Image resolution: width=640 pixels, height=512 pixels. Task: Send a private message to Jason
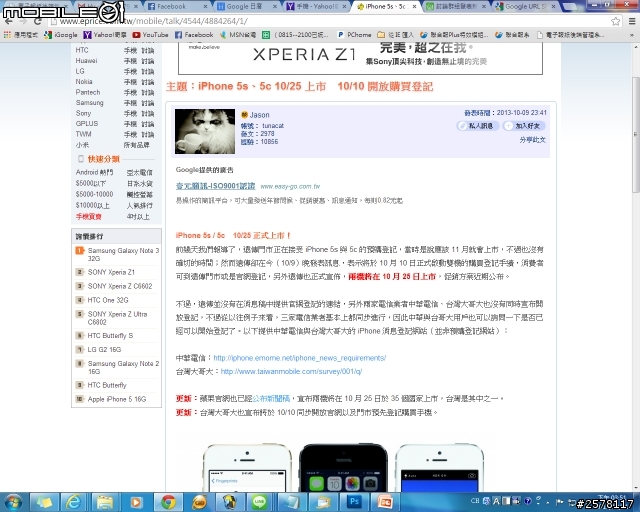(478, 126)
